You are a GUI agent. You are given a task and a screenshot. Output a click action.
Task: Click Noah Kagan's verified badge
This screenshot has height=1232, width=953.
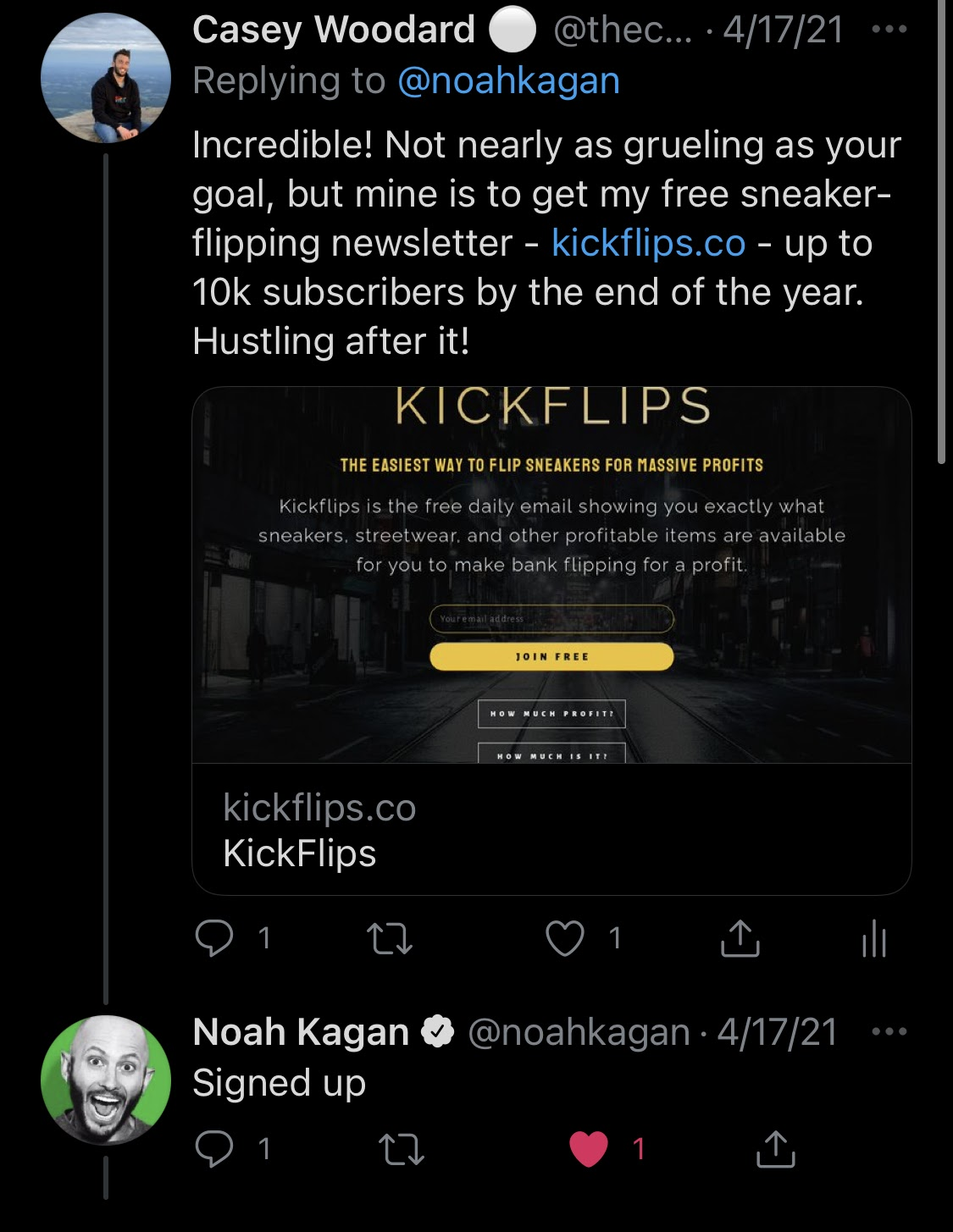pyautogui.click(x=438, y=1032)
